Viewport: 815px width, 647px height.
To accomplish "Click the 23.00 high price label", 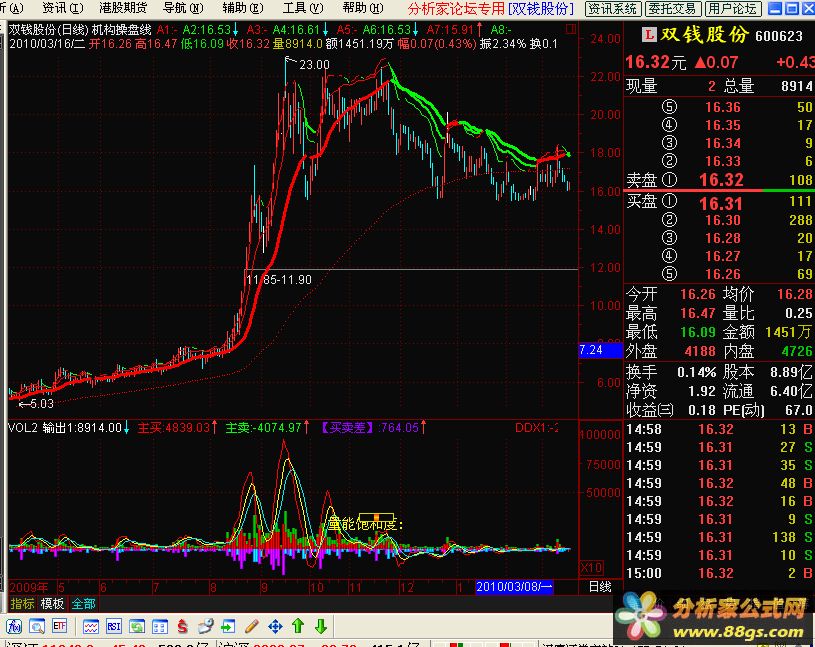I will [314, 64].
